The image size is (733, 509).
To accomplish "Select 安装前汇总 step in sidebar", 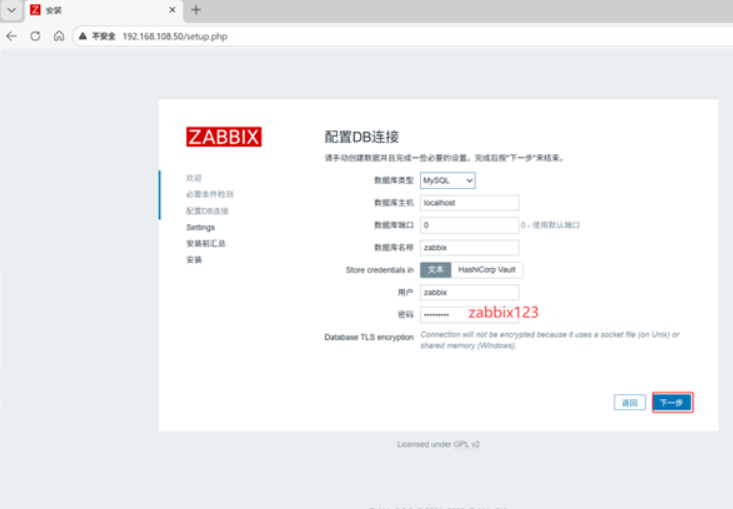I will 206,244.
